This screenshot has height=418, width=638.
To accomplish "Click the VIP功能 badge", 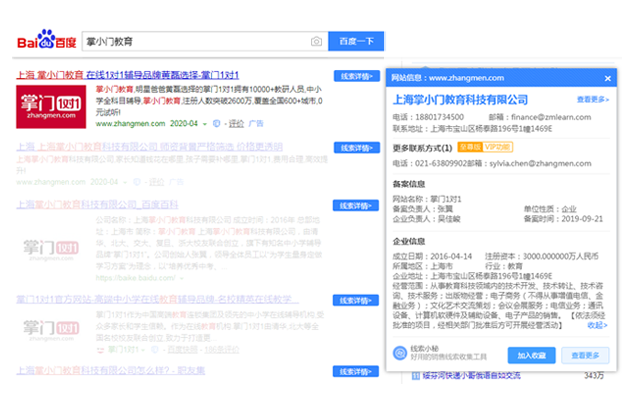I will (x=498, y=147).
